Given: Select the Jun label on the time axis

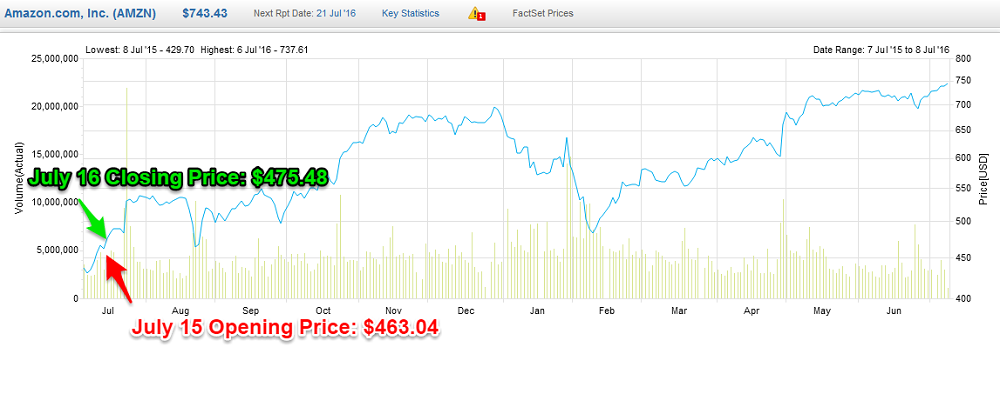Looking at the screenshot, I should point(894,311).
